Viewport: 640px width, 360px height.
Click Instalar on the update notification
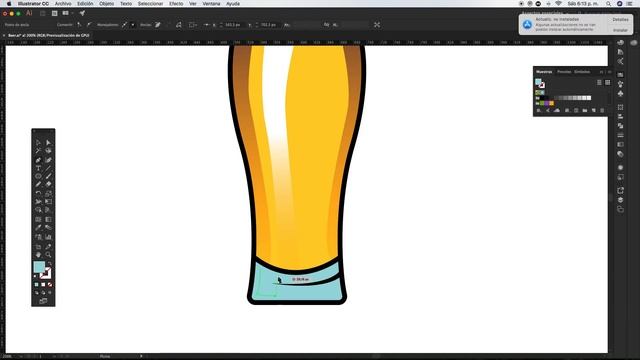click(x=620, y=30)
